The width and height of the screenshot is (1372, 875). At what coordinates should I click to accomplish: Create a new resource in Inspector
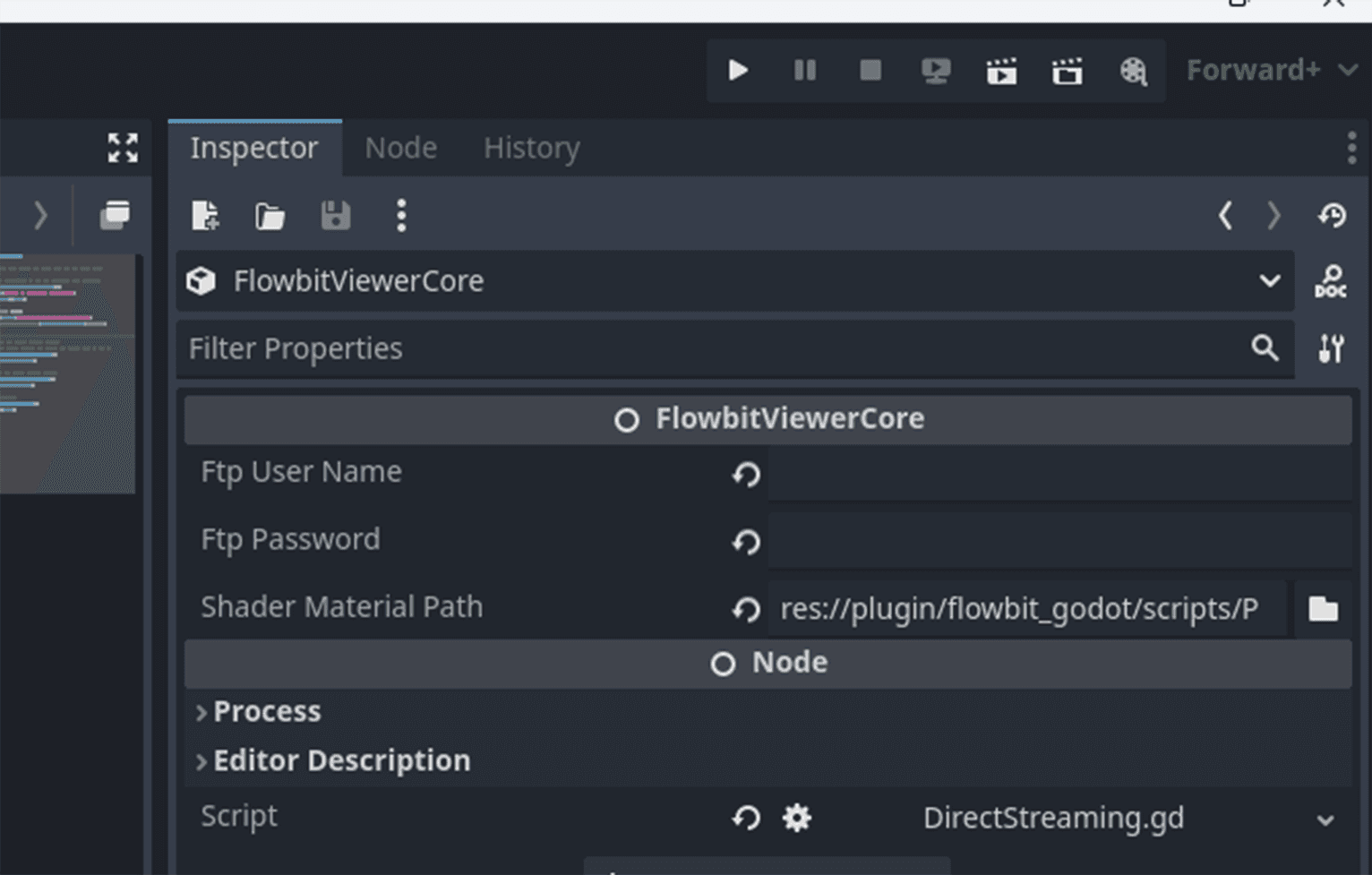coord(205,216)
